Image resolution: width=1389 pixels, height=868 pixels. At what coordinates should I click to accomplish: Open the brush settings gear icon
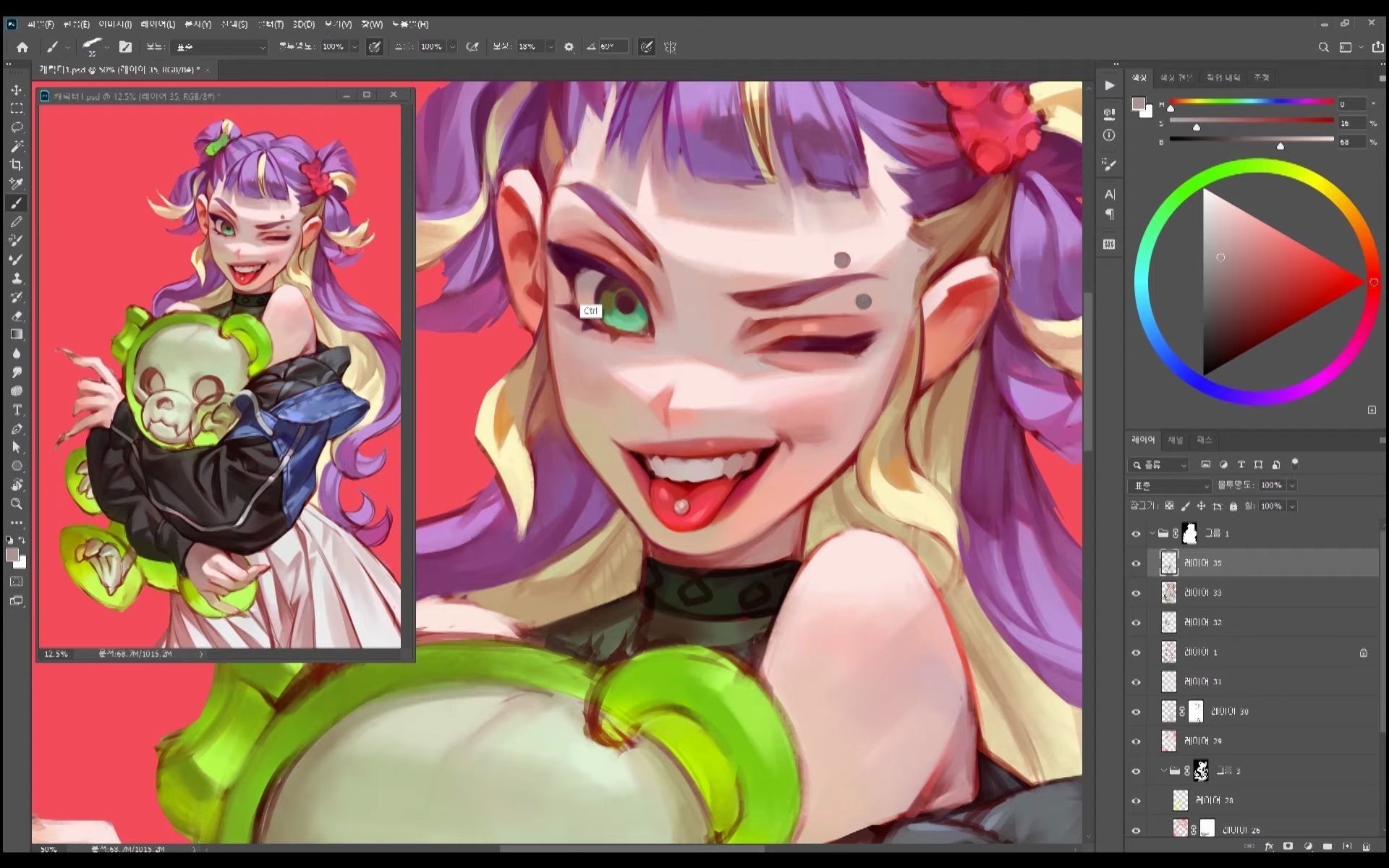tap(569, 47)
